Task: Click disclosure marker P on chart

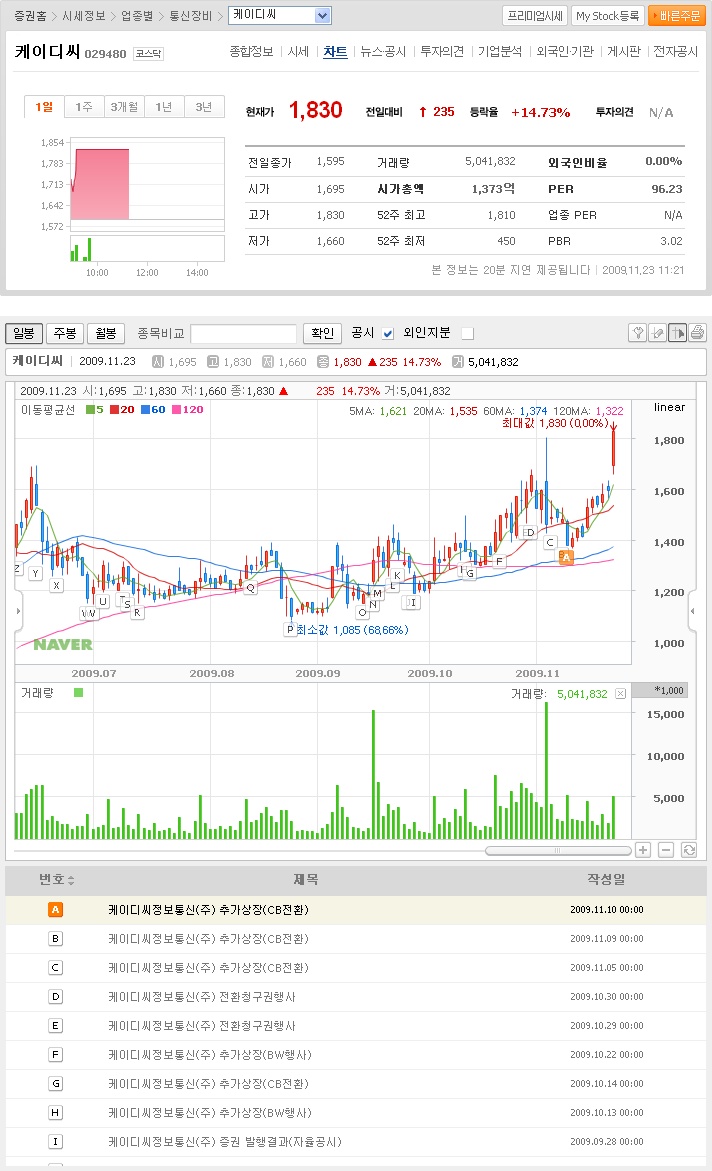Action: pos(290,630)
